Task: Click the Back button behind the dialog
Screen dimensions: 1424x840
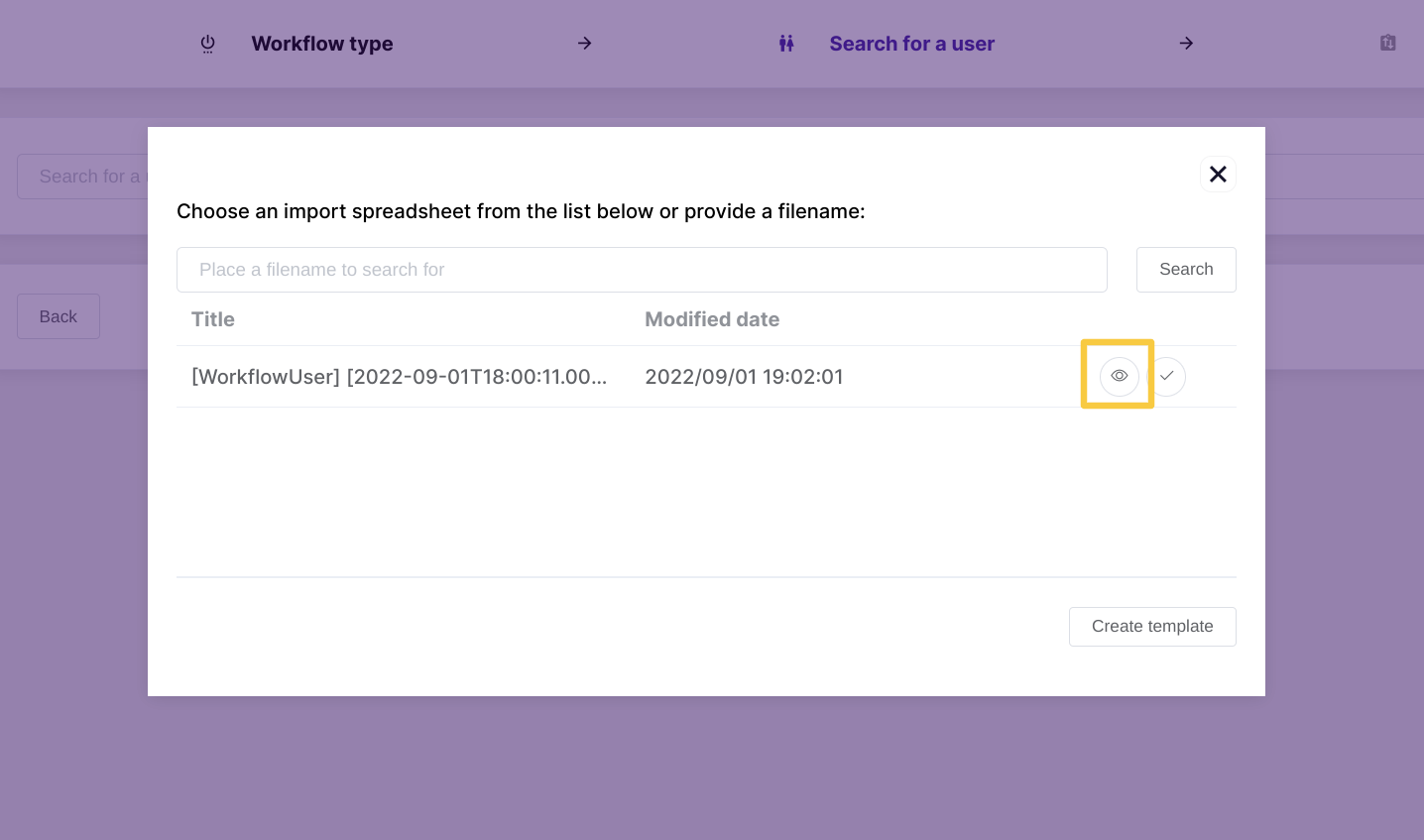Action: point(59,316)
